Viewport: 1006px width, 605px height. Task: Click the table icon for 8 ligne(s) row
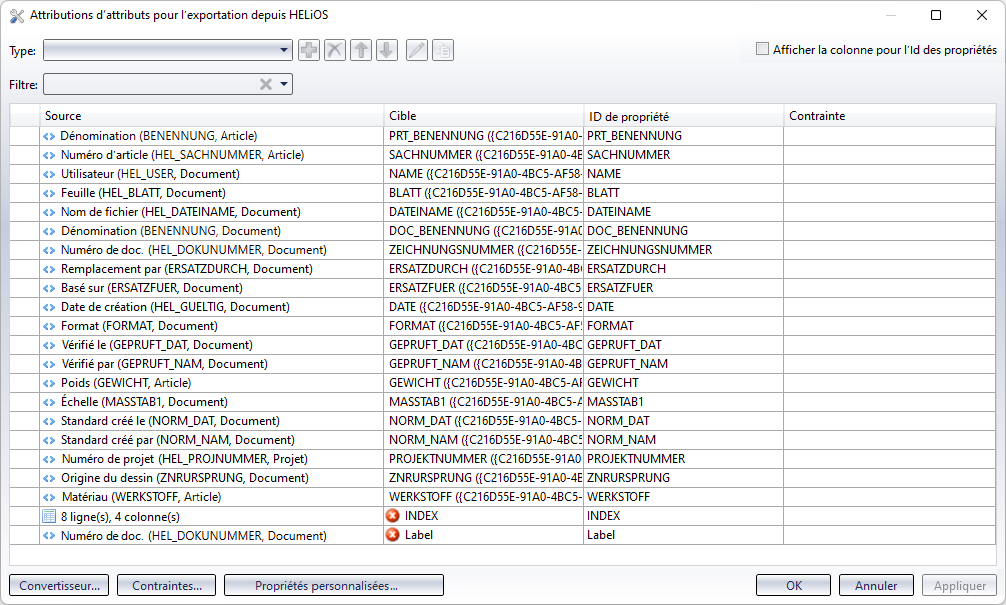49,516
